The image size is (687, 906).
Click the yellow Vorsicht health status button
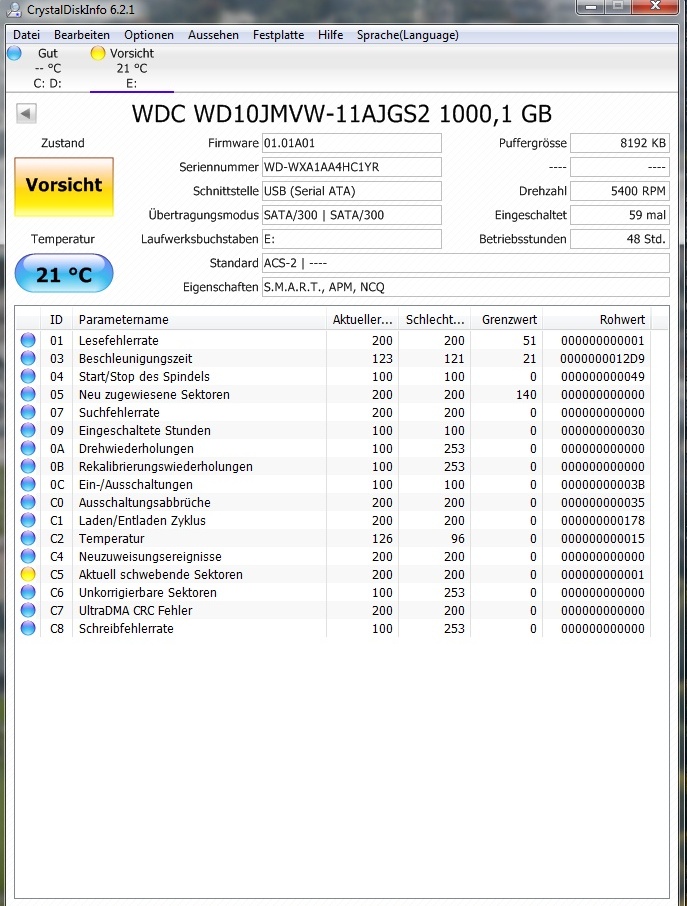pyautogui.click(x=64, y=187)
